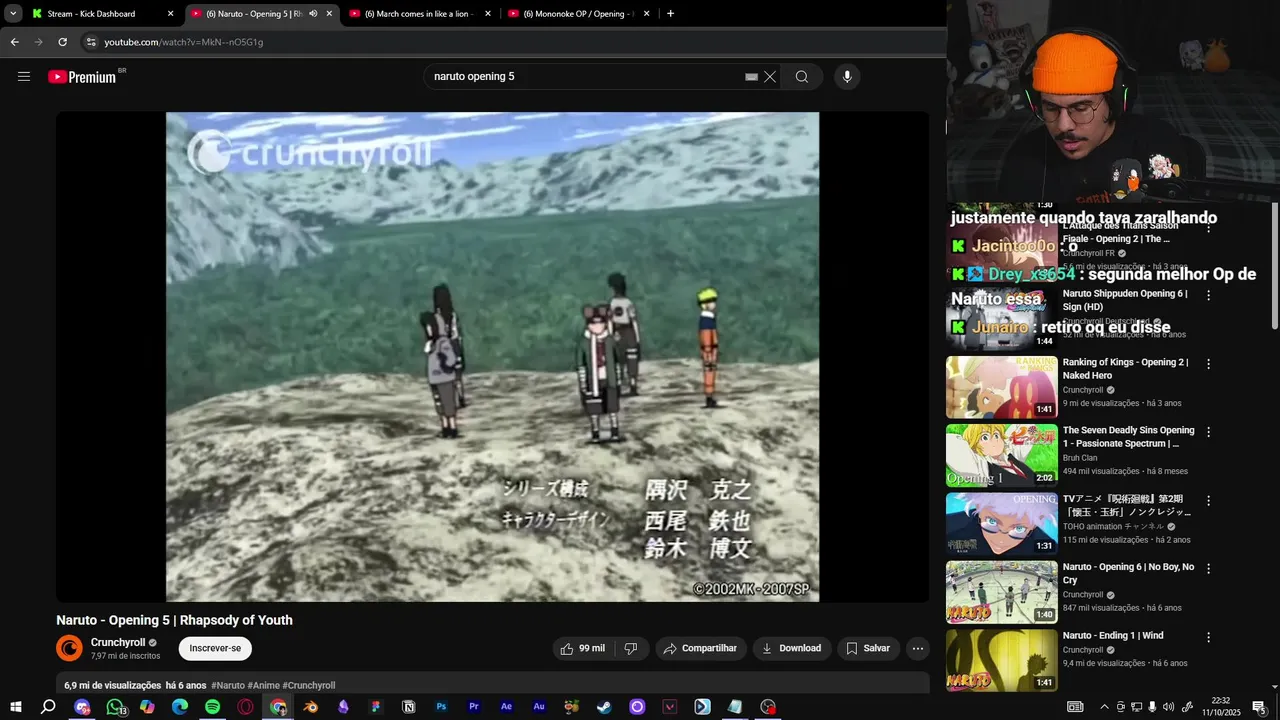1280x720 pixels.
Task: Like the video (99 mil)
Action: 583,648
